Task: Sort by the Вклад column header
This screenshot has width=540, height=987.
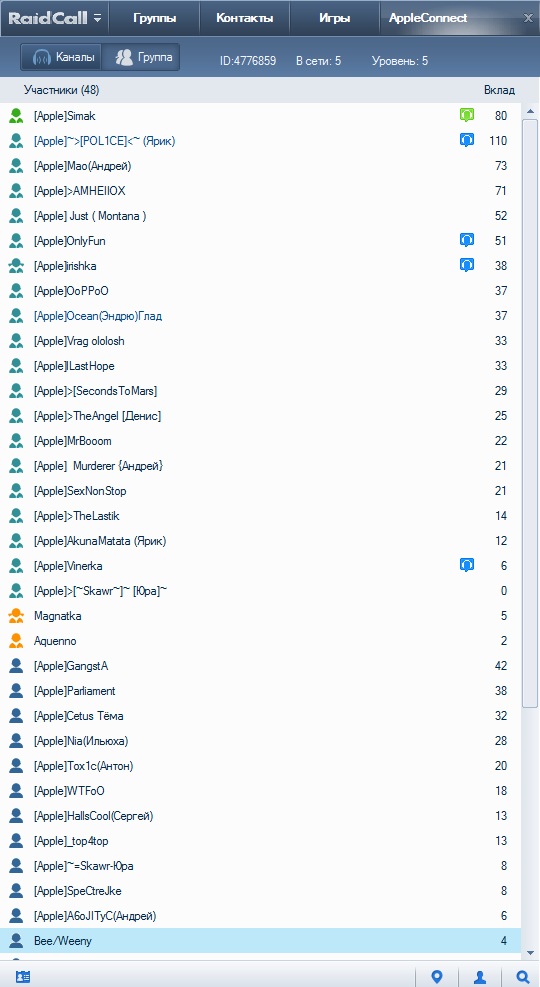Action: 499,90
